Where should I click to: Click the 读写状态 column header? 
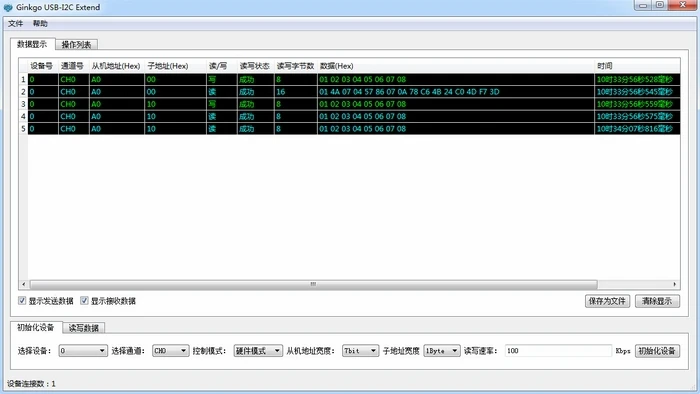pos(254,66)
